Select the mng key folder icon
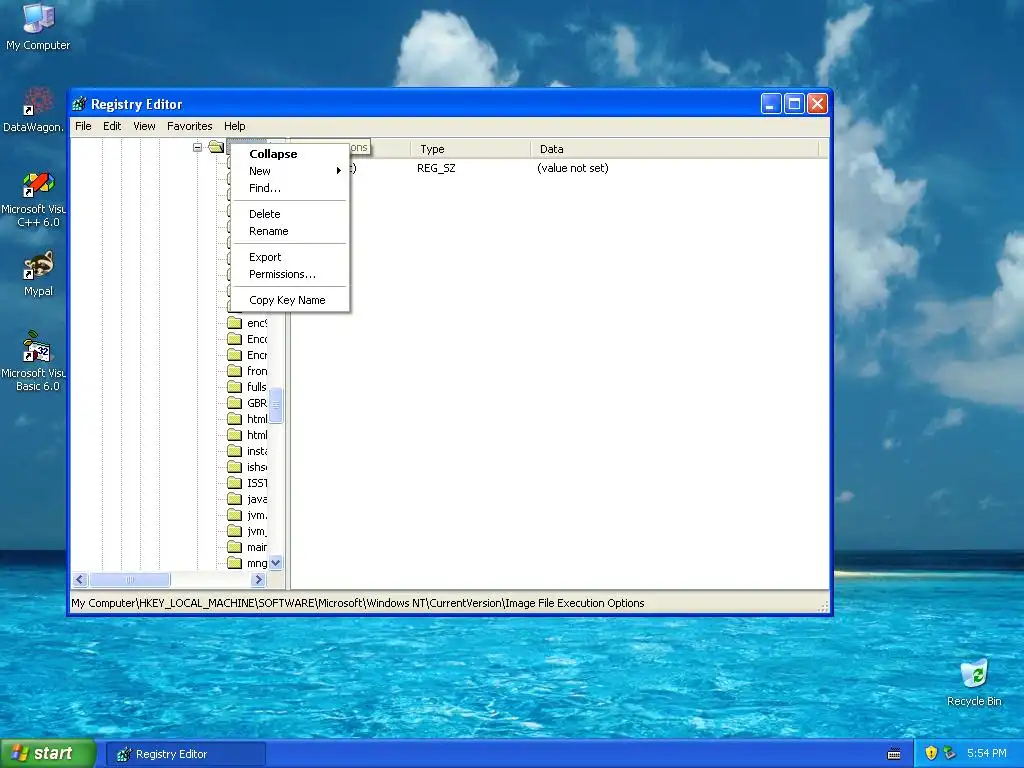Screen dimensions: 1024x768 tap(234, 563)
